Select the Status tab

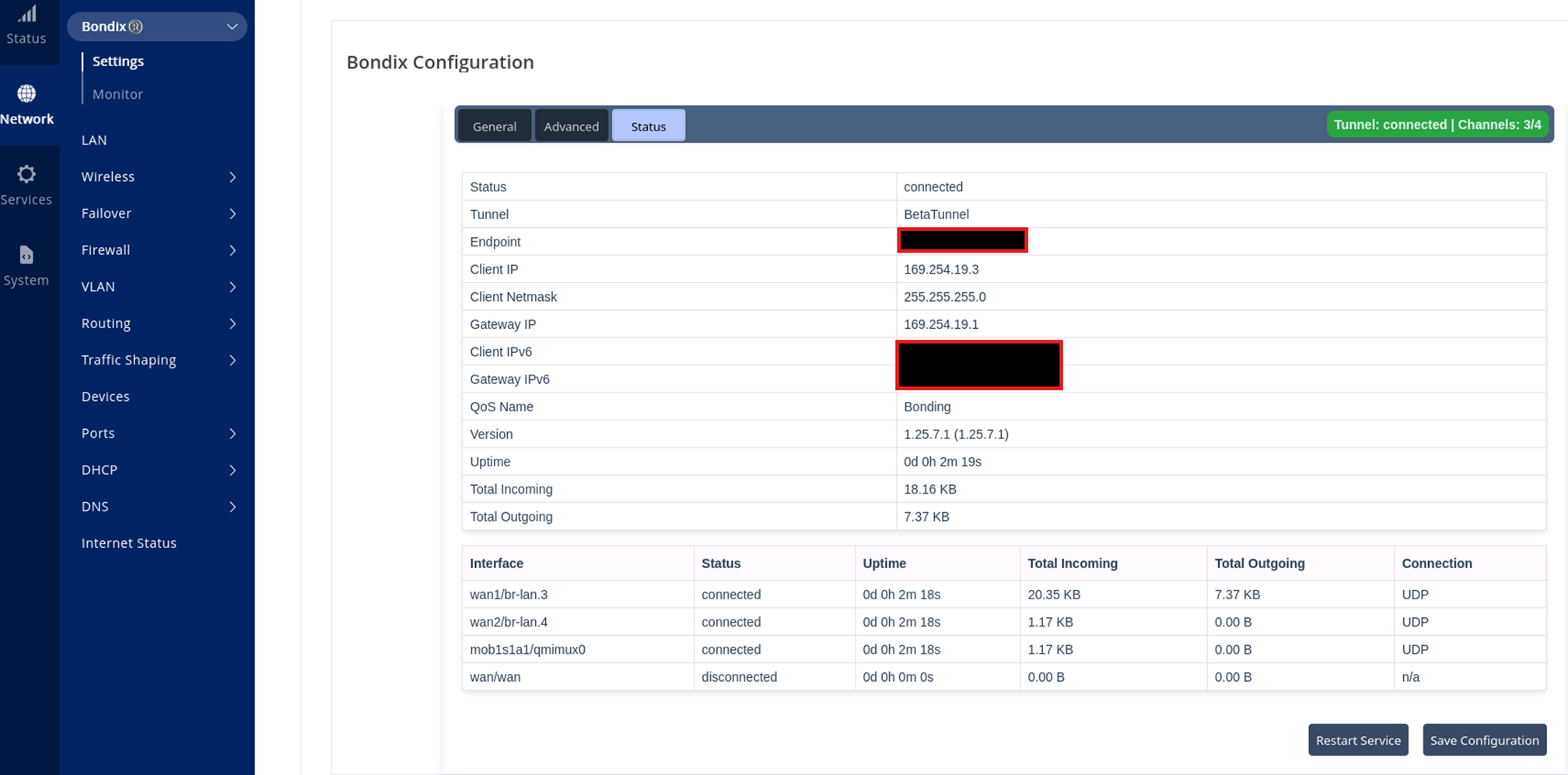click(x=649, y=126)
